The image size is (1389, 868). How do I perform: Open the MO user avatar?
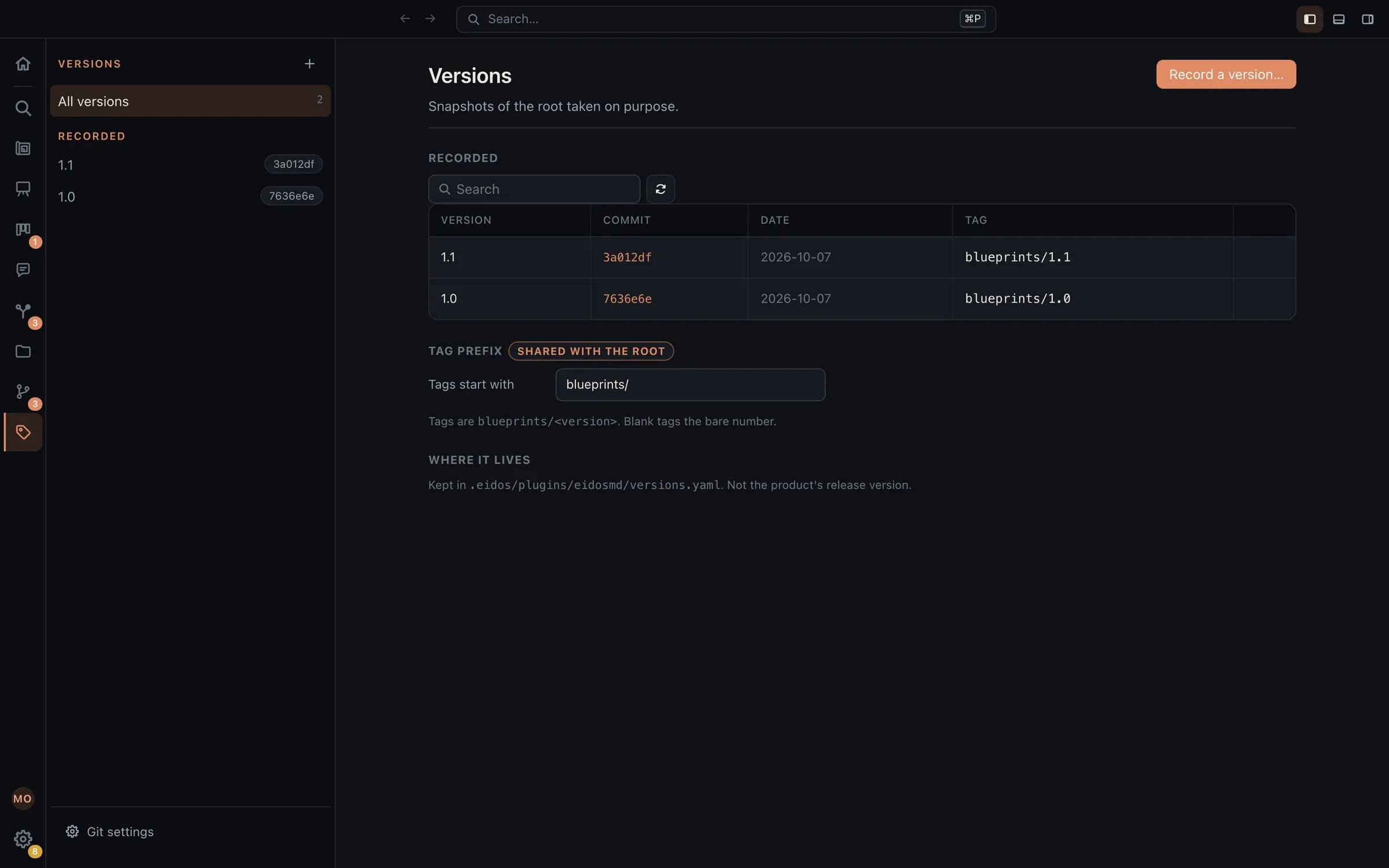tap(23, 799)
